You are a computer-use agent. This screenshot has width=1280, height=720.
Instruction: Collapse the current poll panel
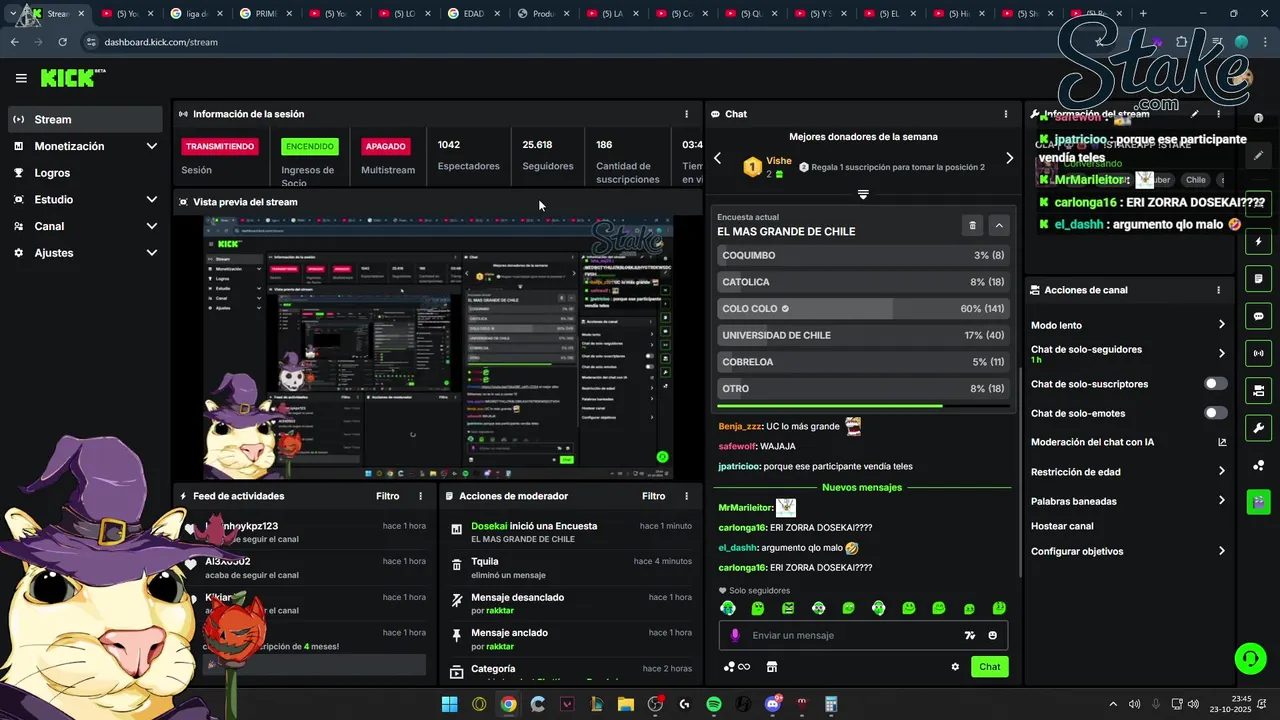999,225
